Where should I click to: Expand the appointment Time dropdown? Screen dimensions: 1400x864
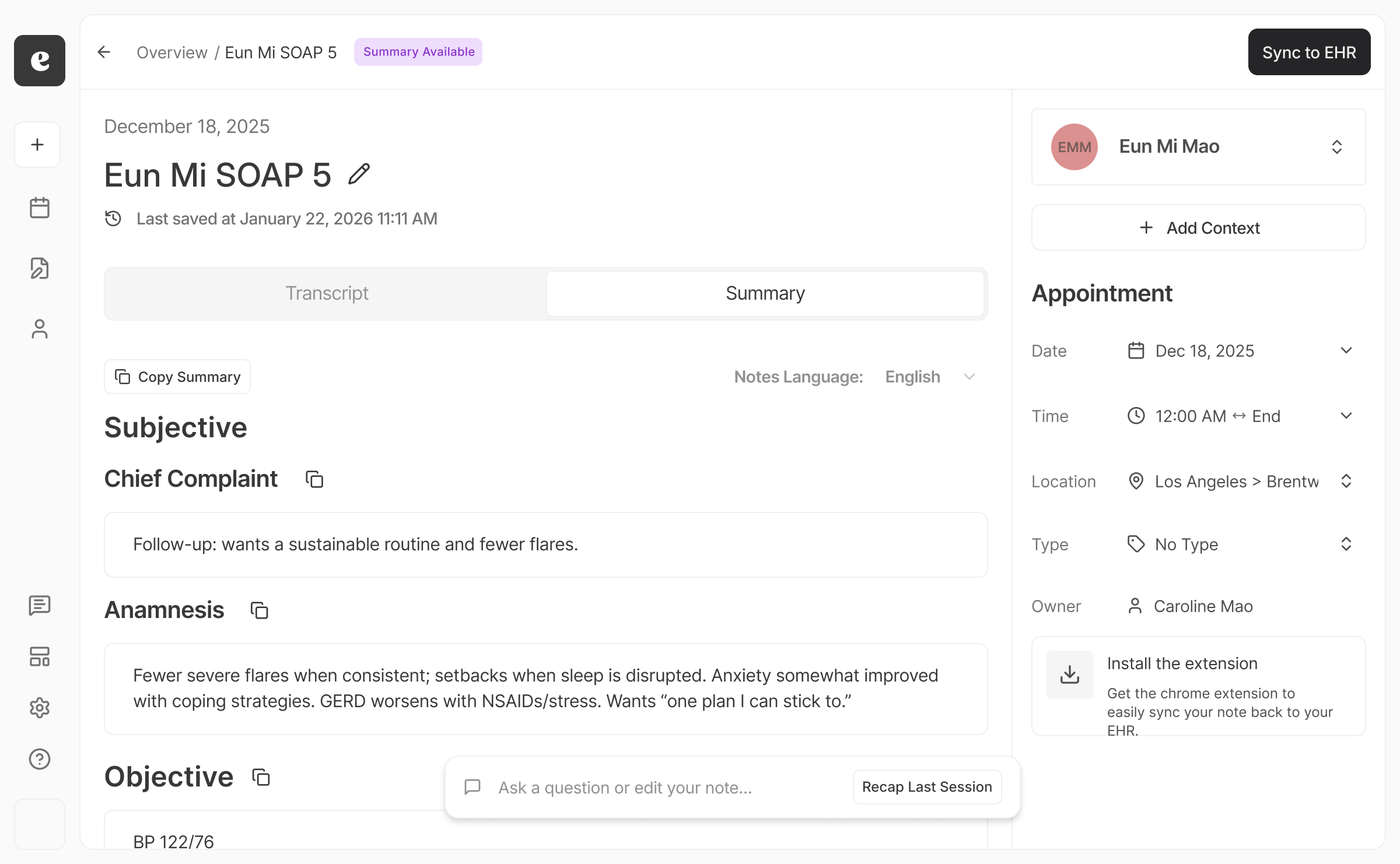pos(1240,416)
